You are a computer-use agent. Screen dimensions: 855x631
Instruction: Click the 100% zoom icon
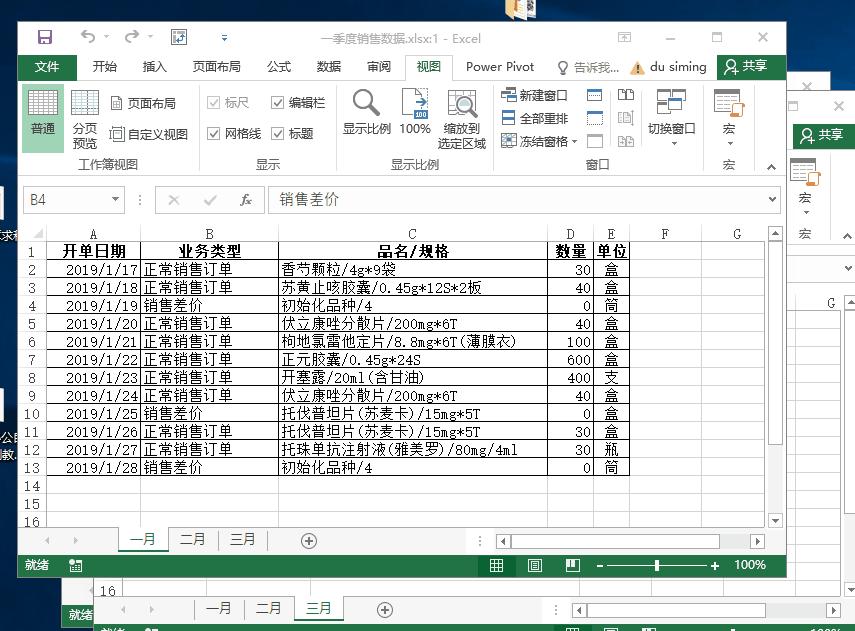(x=414, y=110)
